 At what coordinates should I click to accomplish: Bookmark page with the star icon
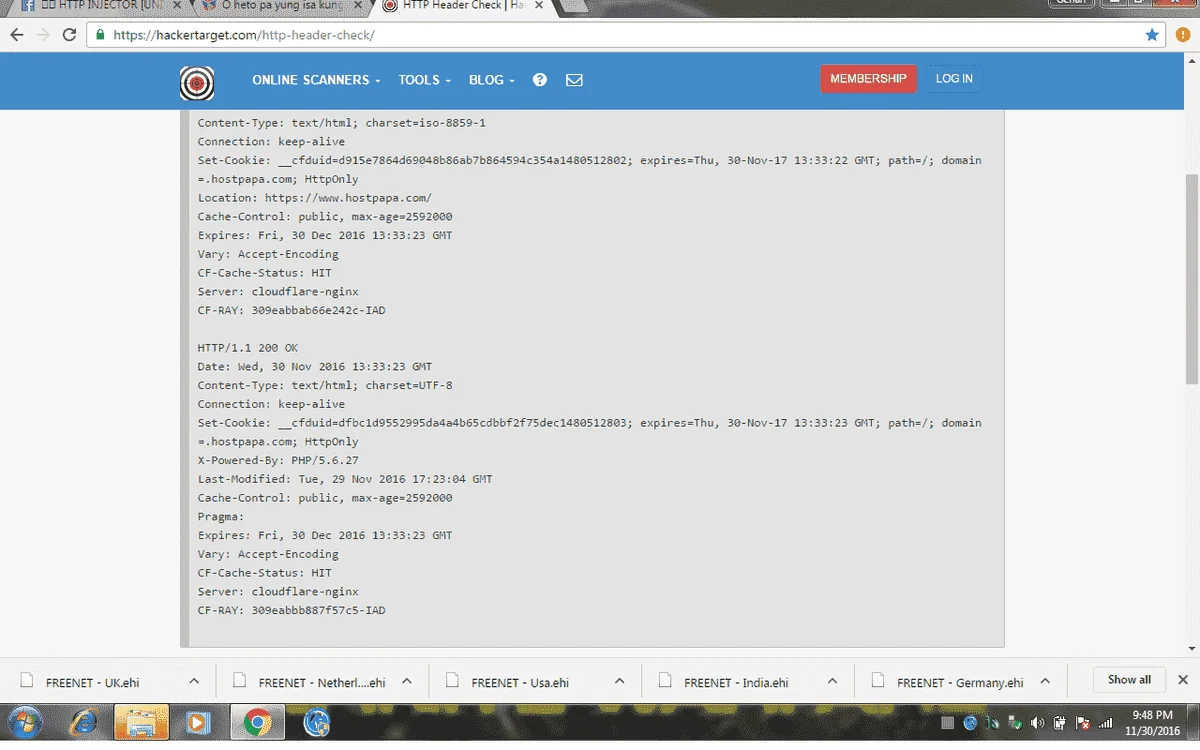pos(1152,34)
